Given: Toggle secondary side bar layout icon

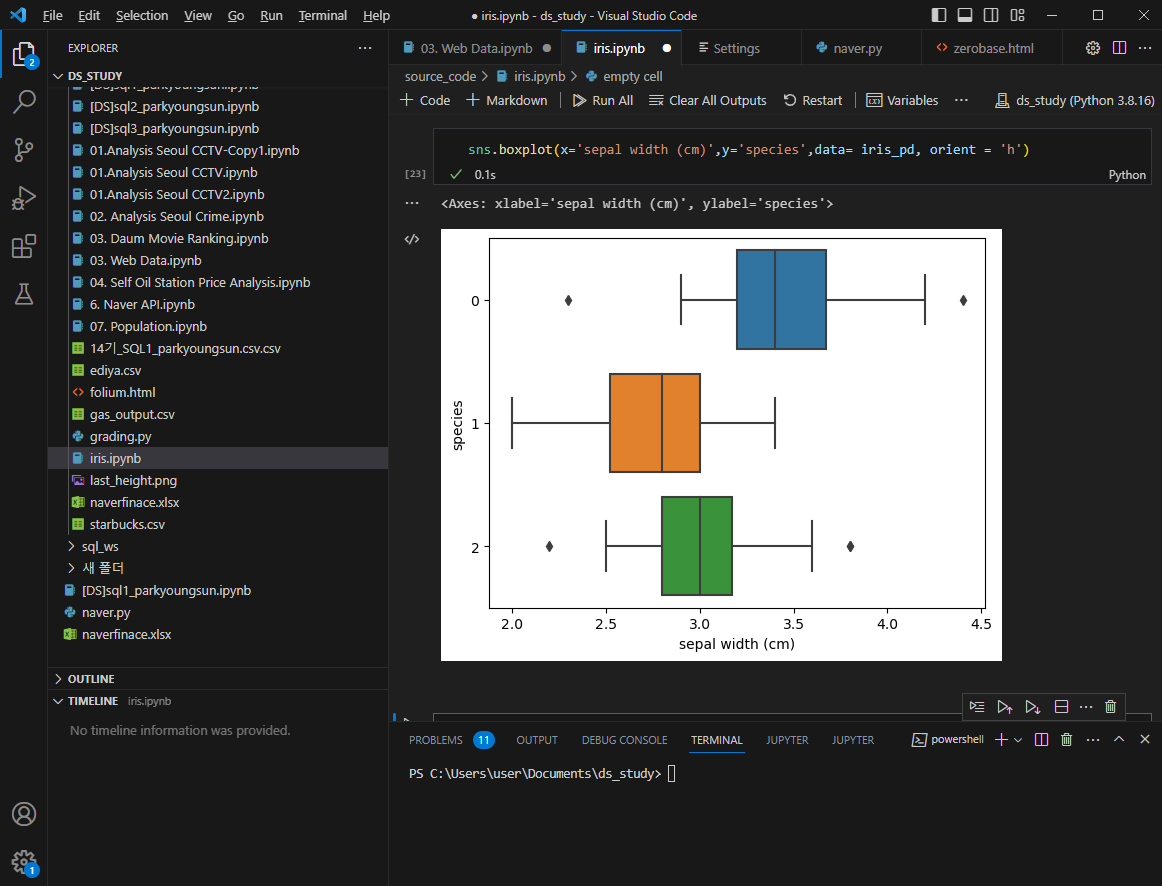Looking at the screenshot, I should [x=991, y=15].
